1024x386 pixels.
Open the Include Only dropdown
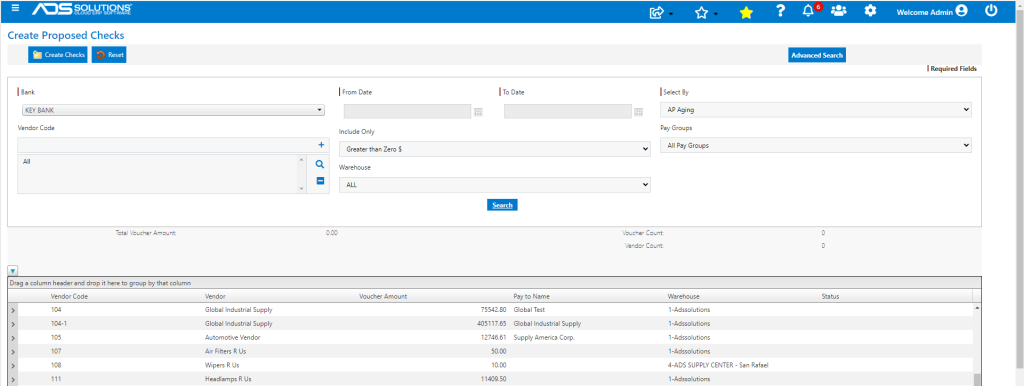(494, 149)
